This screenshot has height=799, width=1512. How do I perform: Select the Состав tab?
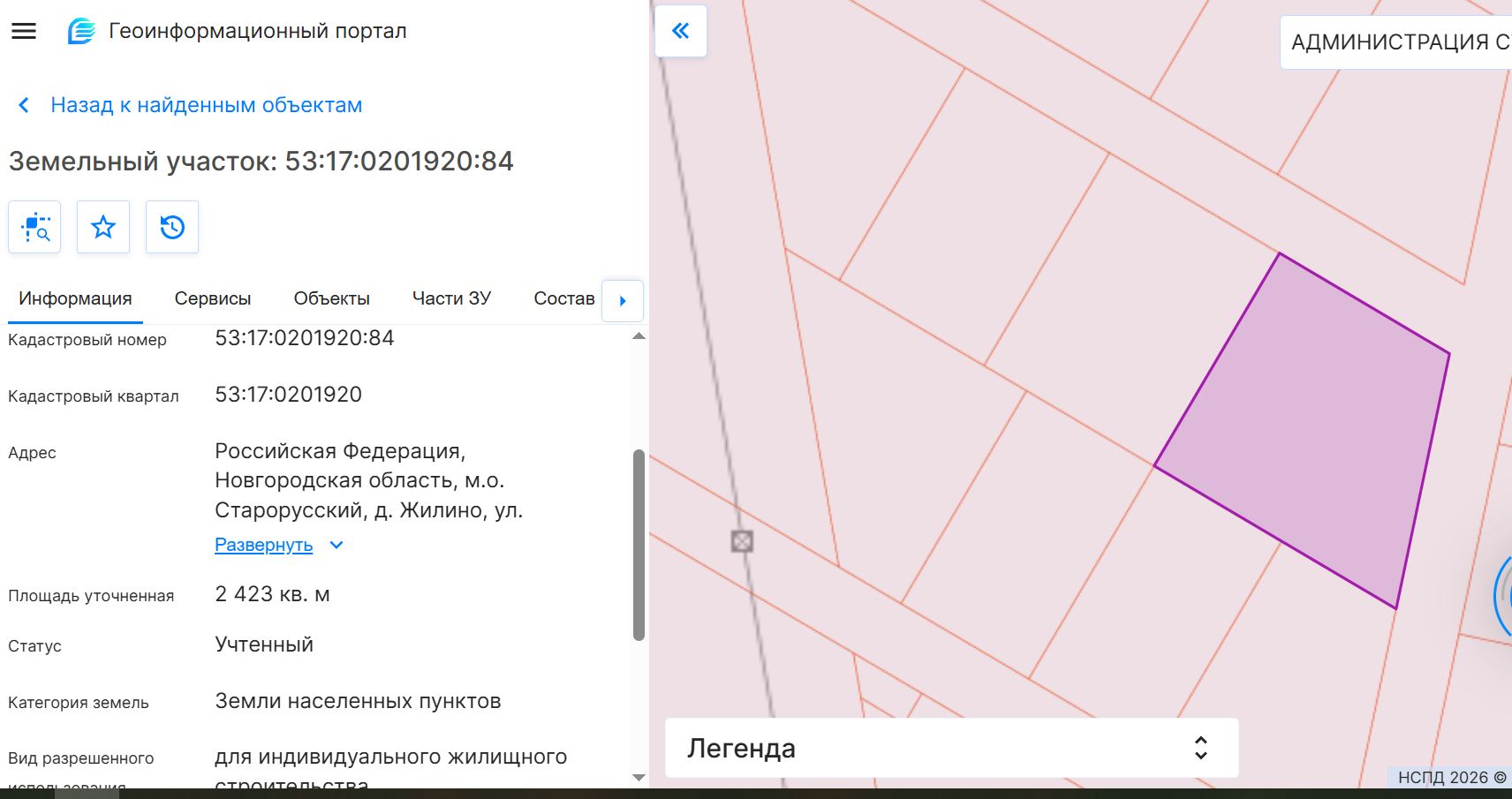(x=563, y=298)
